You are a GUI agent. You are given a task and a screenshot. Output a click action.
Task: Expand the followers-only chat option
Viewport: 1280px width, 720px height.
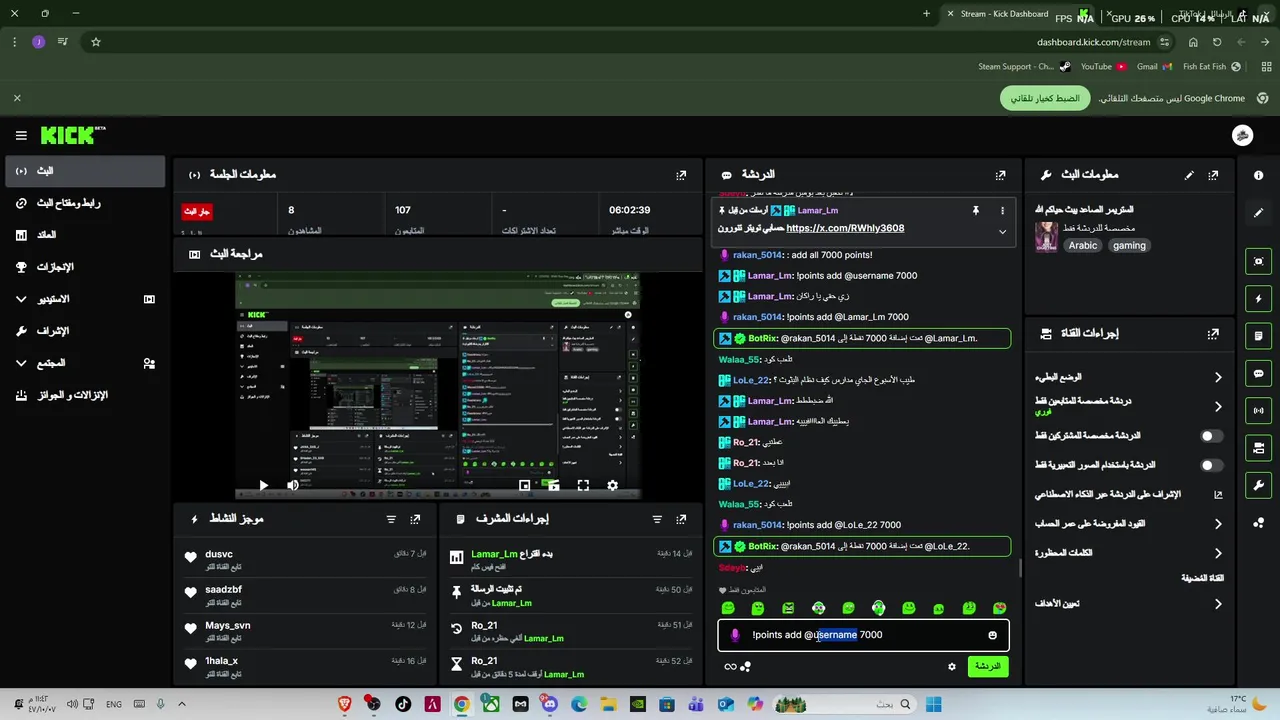click(1218, 406)
